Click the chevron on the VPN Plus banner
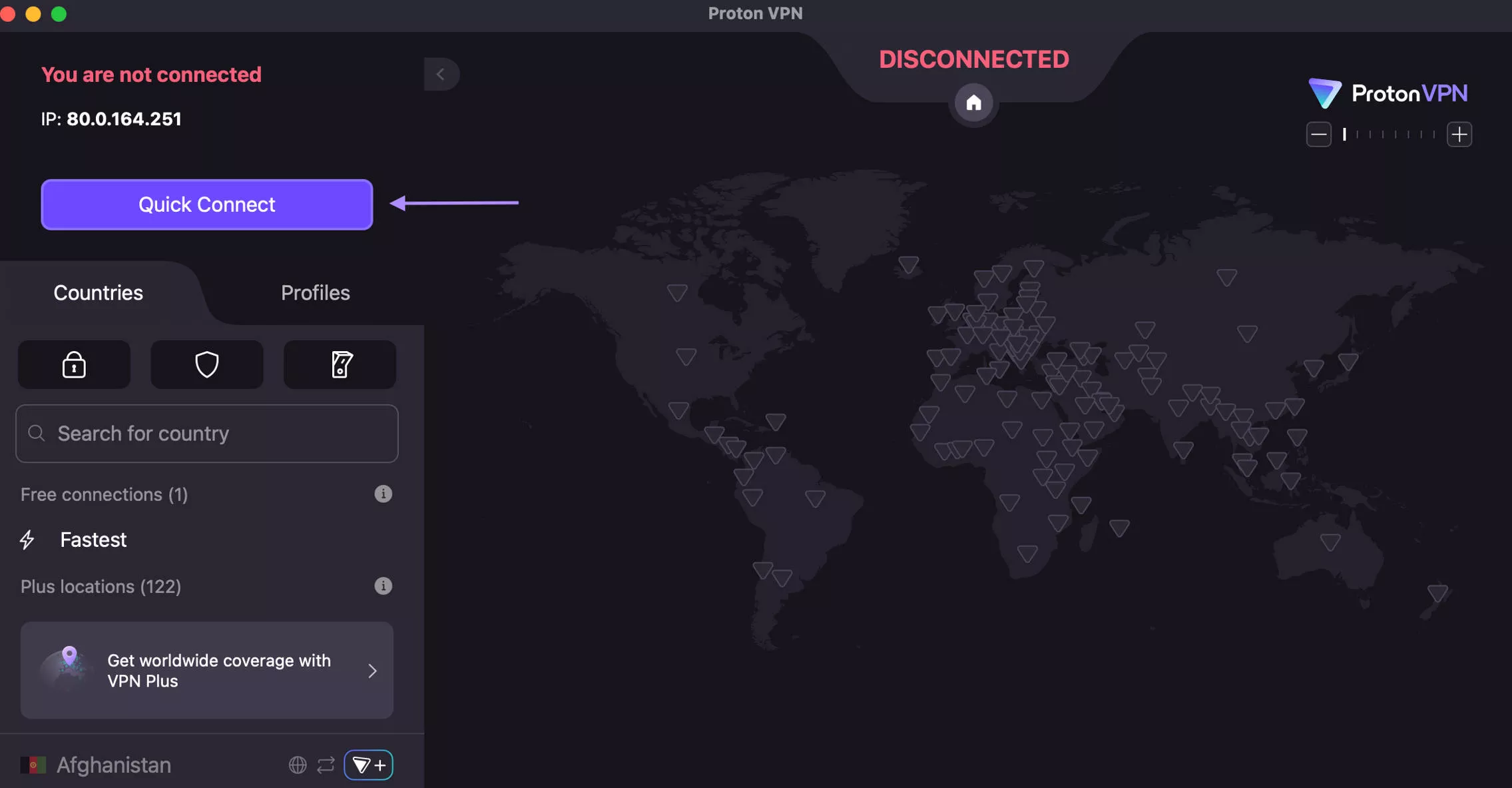This screenshot has height=788, width=1512. click(x=372, y=671)
